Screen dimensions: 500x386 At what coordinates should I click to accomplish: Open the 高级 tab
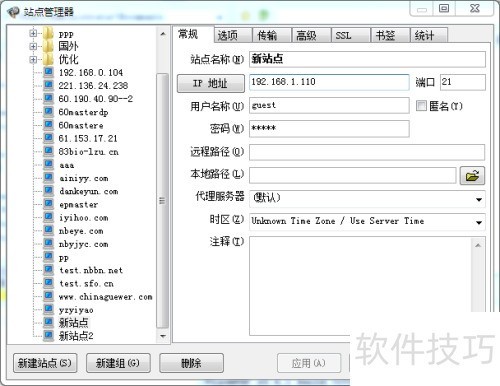(311, 35)
